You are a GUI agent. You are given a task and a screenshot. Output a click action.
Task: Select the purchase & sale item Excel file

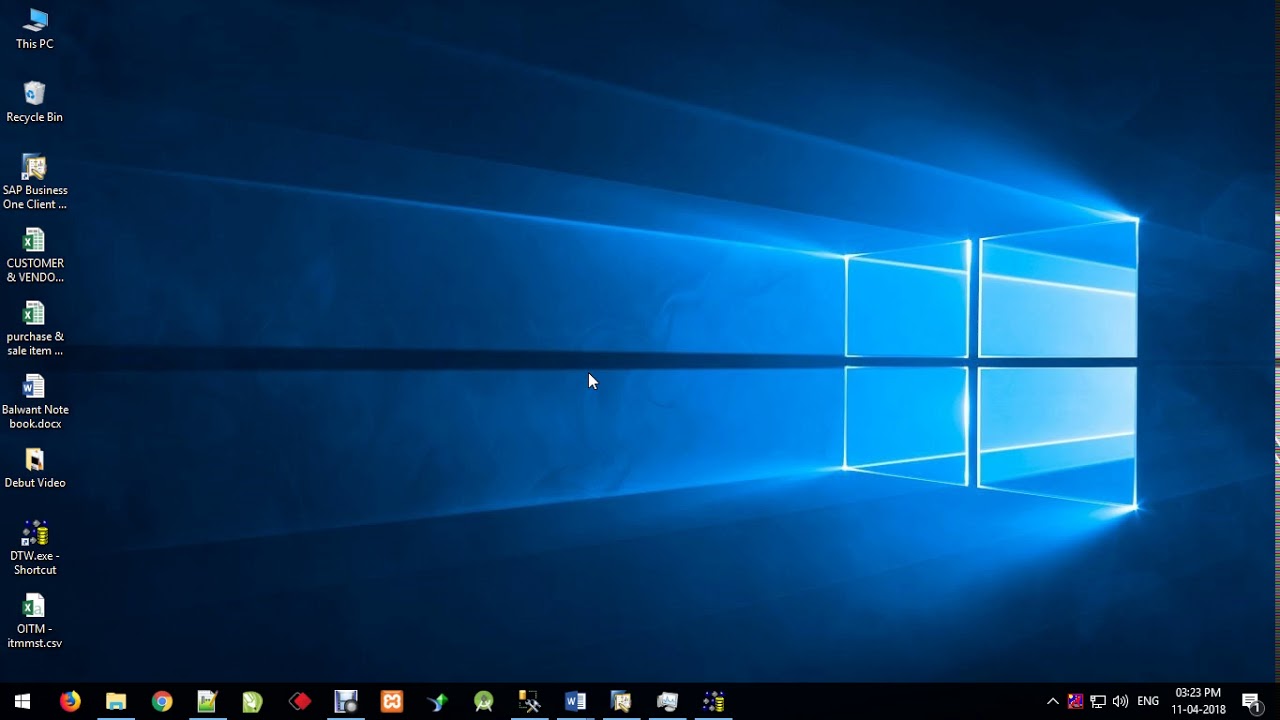[35, 328]
